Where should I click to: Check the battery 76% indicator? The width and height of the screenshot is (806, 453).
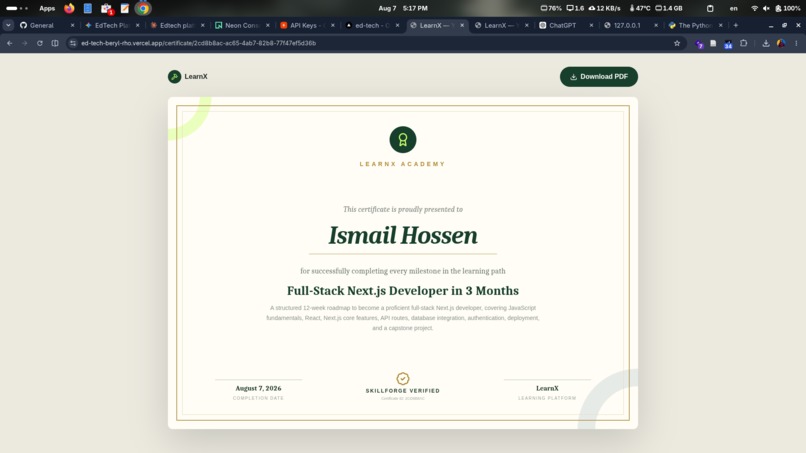[x=551, y=8]
